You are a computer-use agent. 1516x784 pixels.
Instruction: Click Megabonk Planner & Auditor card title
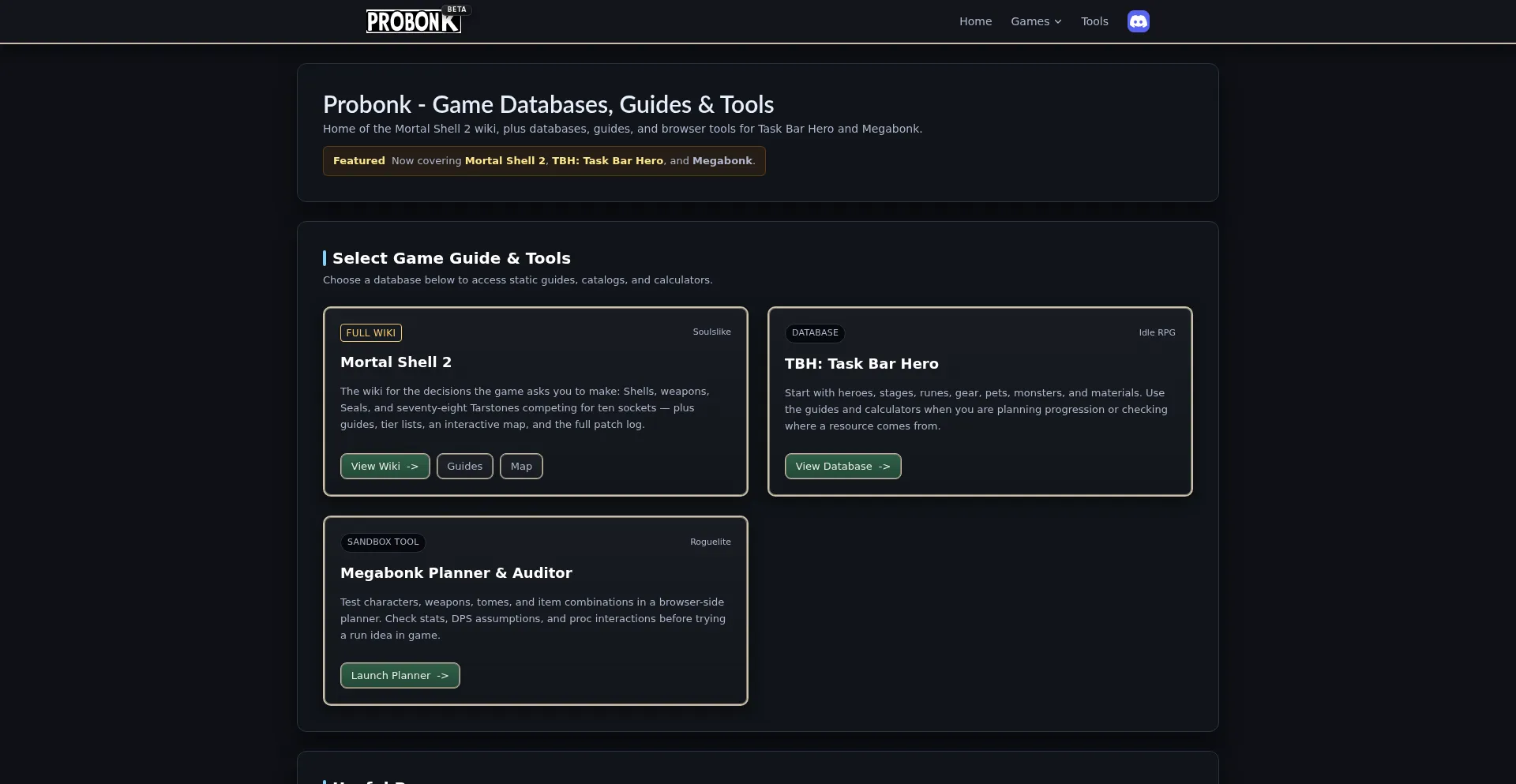(456, 573)
